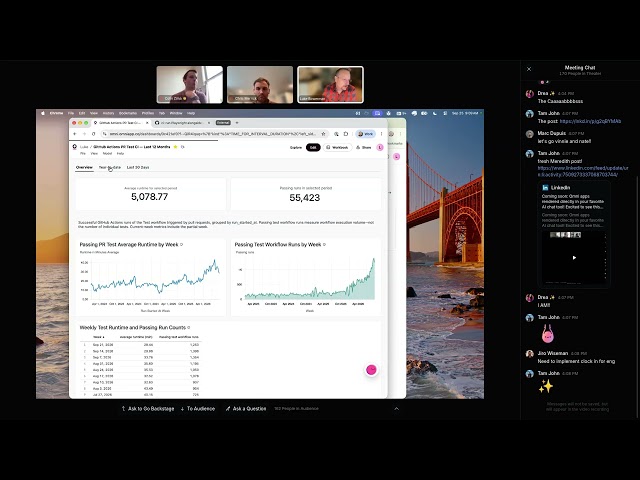Click the moon Do Not Disturb menu bar icon
This screenshot has height=480, width=640.
coord(435,113)
